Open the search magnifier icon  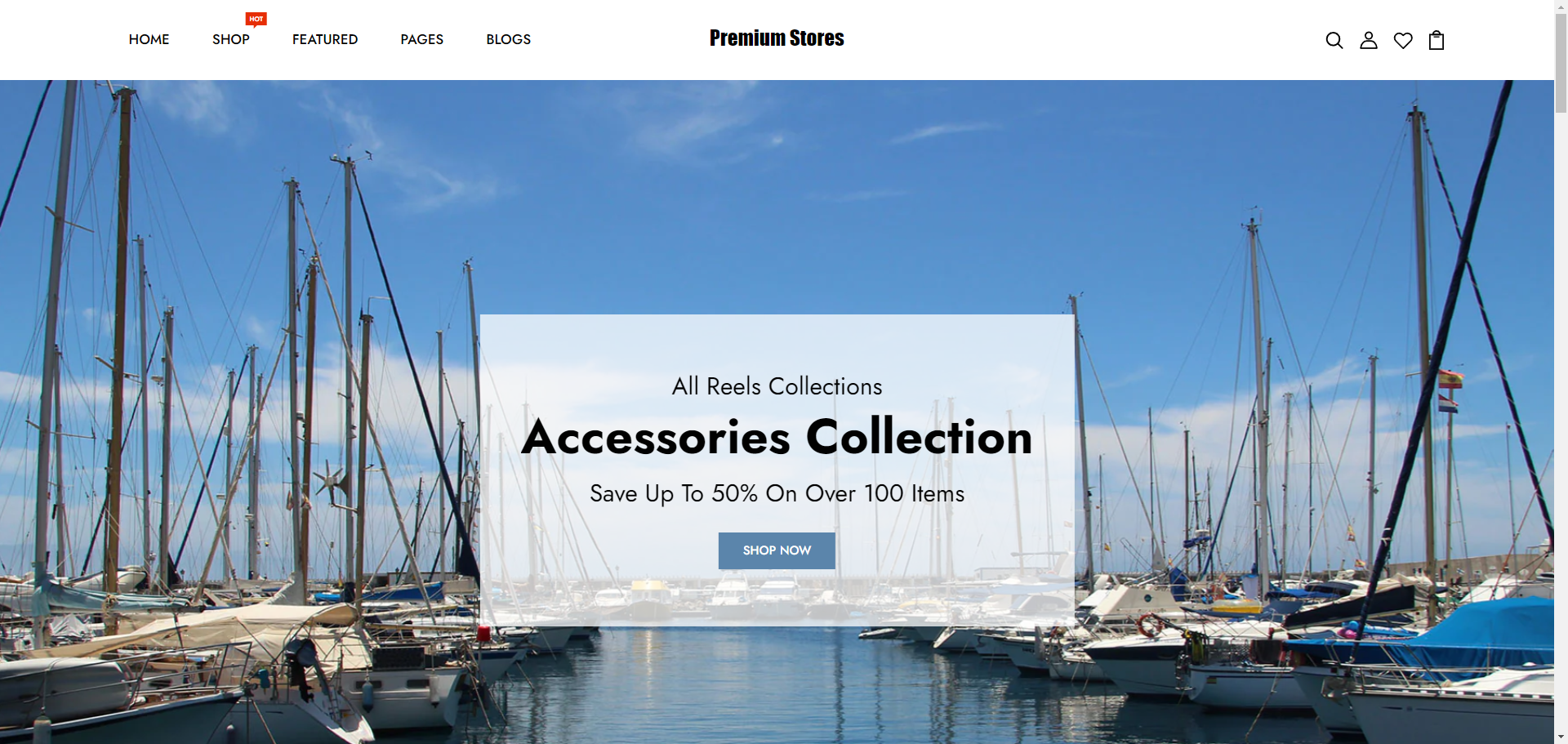click(x=1334, y=40)
